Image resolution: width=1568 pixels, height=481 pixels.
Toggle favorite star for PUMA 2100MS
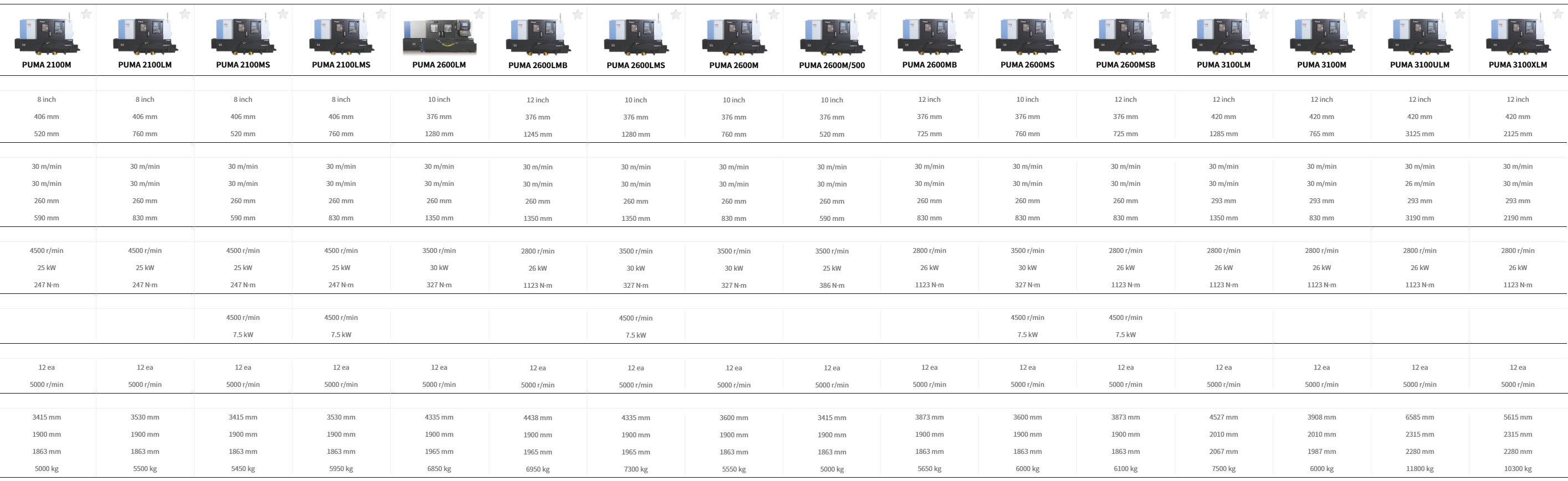pyautogui.click(x=283, y=14)
